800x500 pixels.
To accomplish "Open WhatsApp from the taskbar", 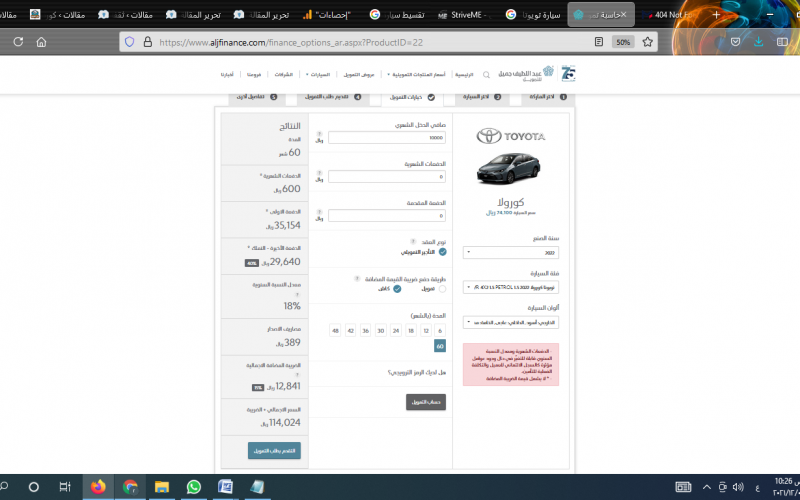I will pos(194,487).
